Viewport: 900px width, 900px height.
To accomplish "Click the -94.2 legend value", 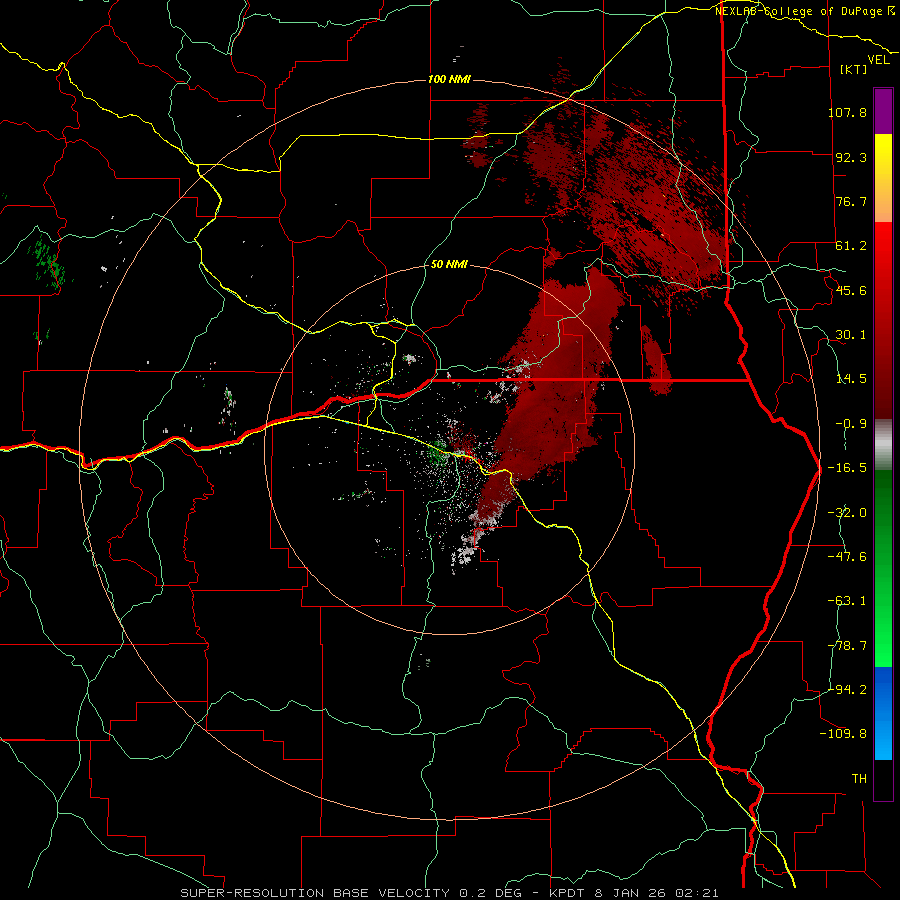I will 847,689.
